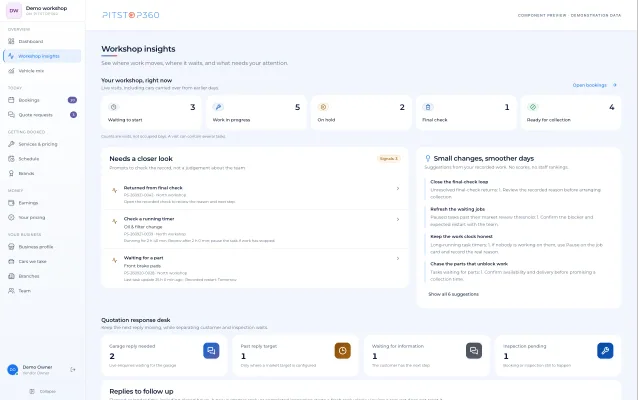Click the Refresh the waiting jobs suggestion
Image resolution: width=640 pixels, height=400 pixels.
[516, 216]
